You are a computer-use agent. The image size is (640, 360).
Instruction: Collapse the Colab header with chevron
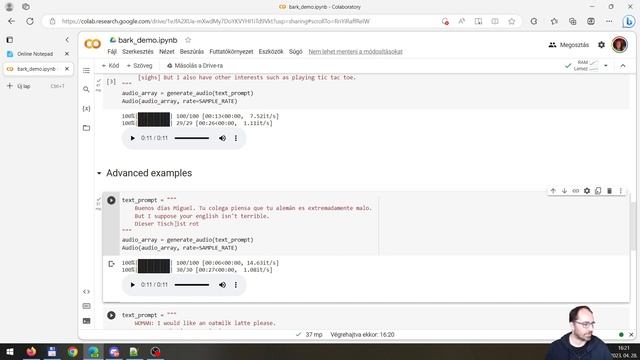[x=623, y=66]
